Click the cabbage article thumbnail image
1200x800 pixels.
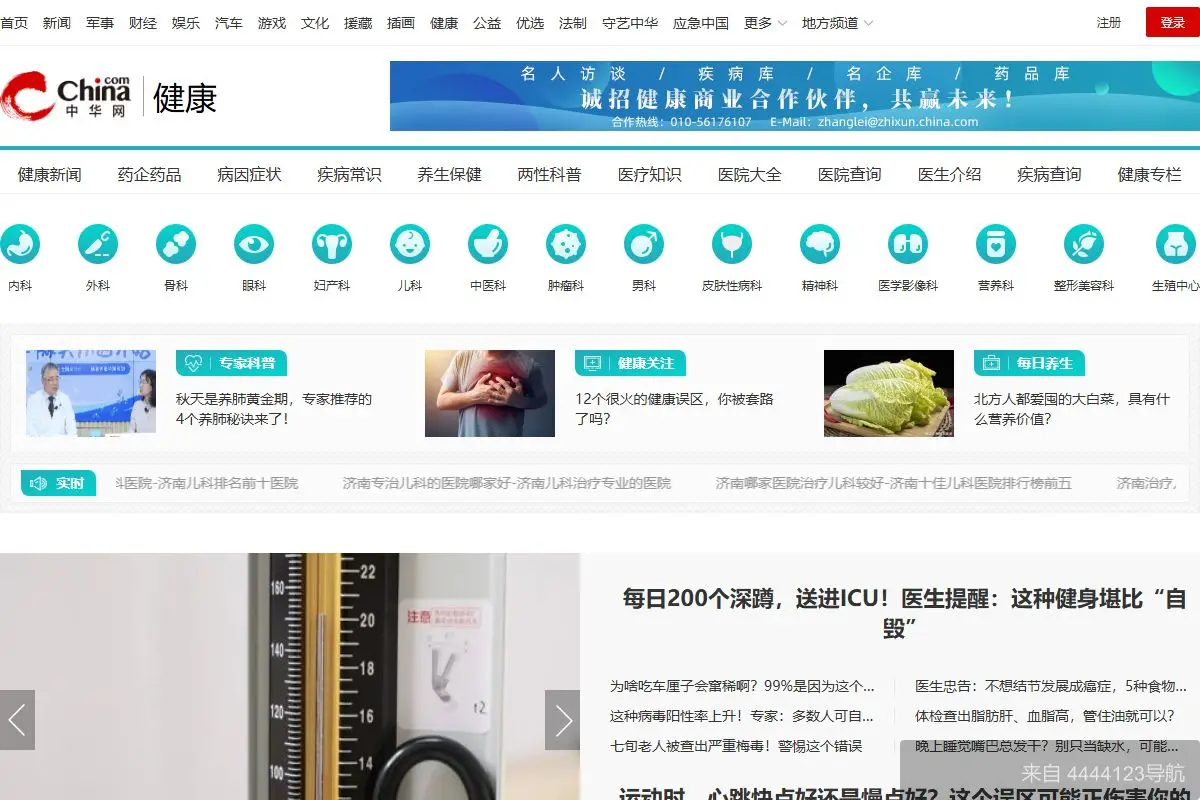[888, 392]
